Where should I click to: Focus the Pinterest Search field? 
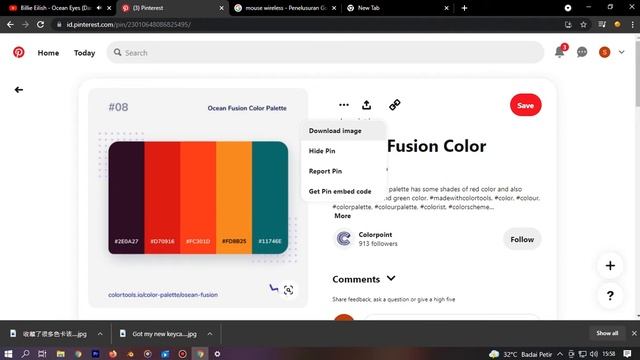click(325, 53)
